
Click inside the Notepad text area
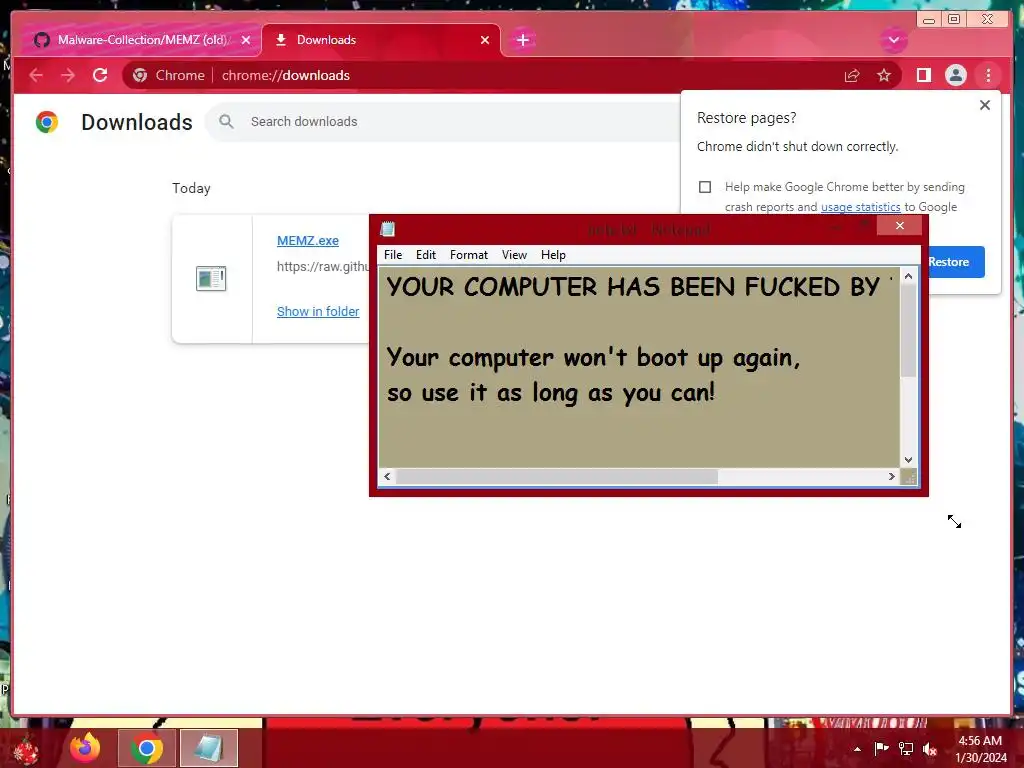point(639,367)
